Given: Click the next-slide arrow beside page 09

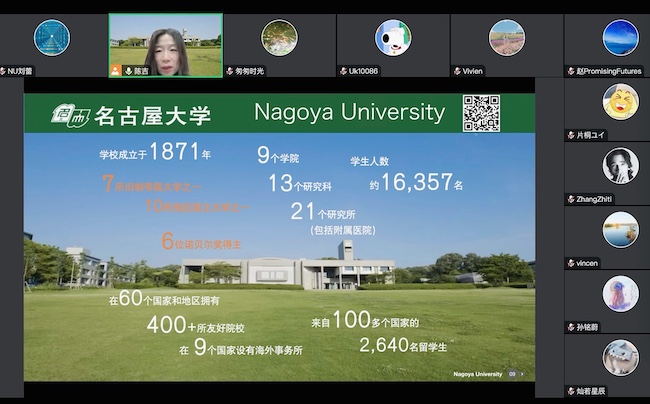Looking at the screenshot, I should [522, 374].
